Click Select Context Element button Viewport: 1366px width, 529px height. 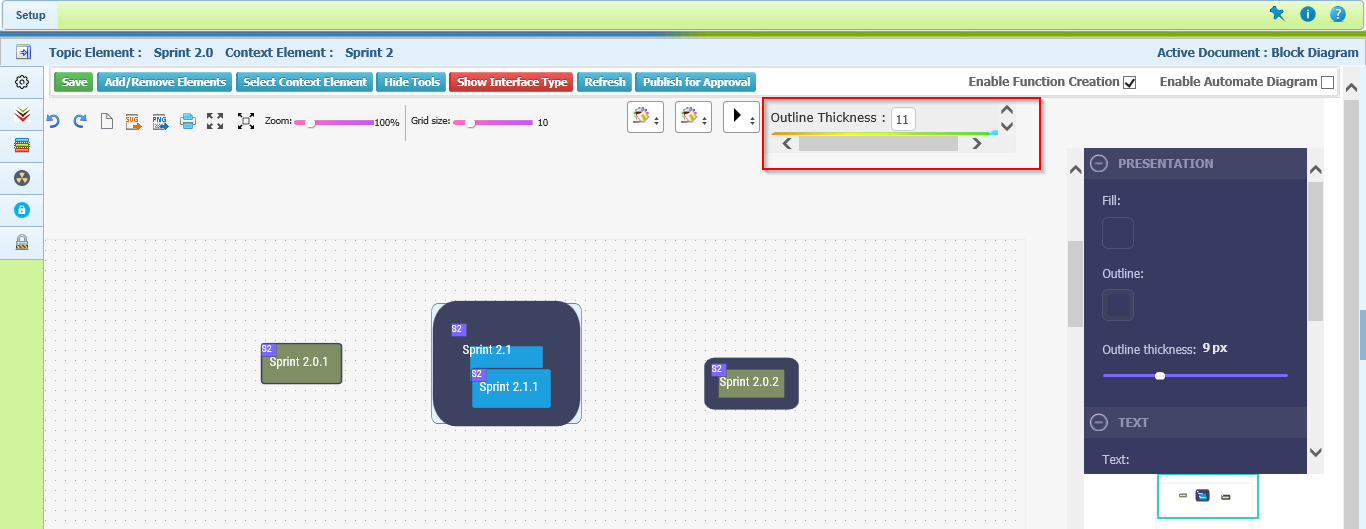[x=305, y=82]
